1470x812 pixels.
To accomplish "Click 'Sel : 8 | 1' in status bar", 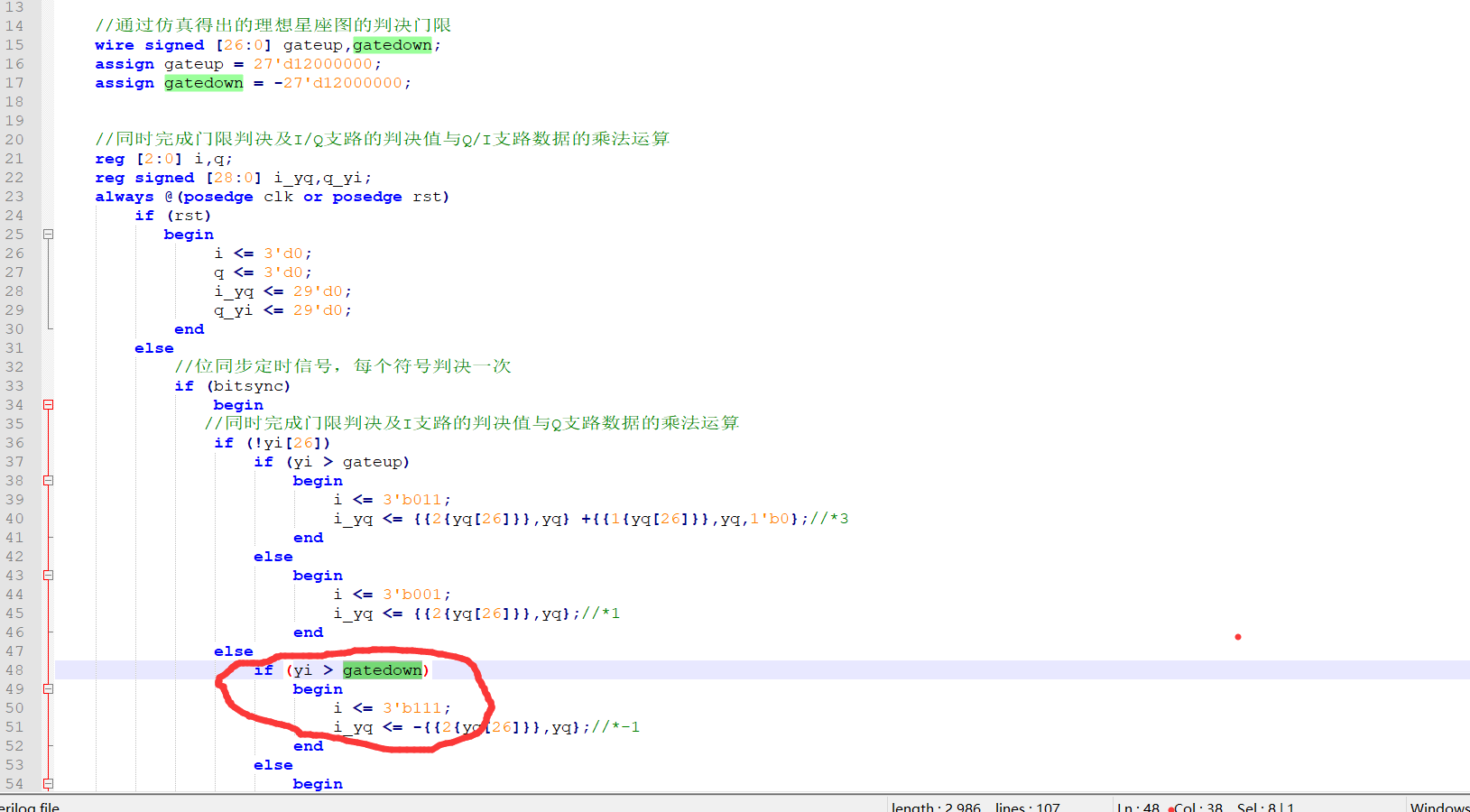I will pos(1265,807).
